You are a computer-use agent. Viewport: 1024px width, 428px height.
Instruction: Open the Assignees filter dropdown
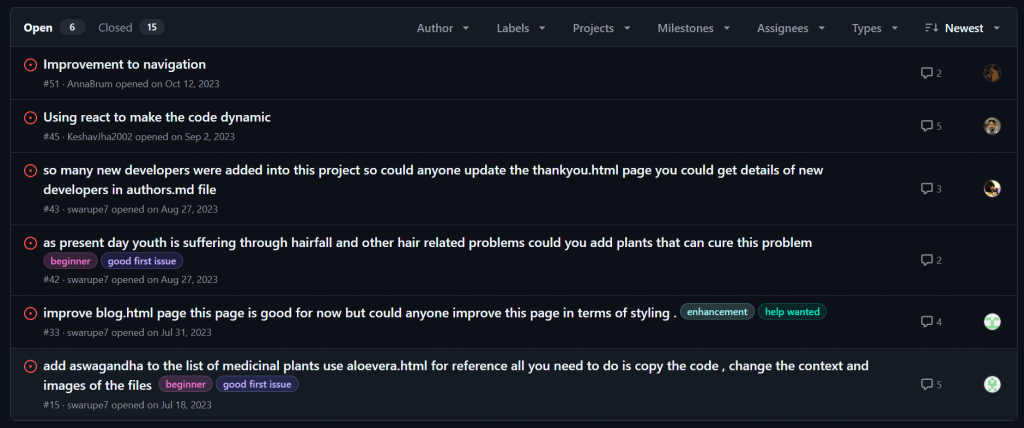(791, 28)
